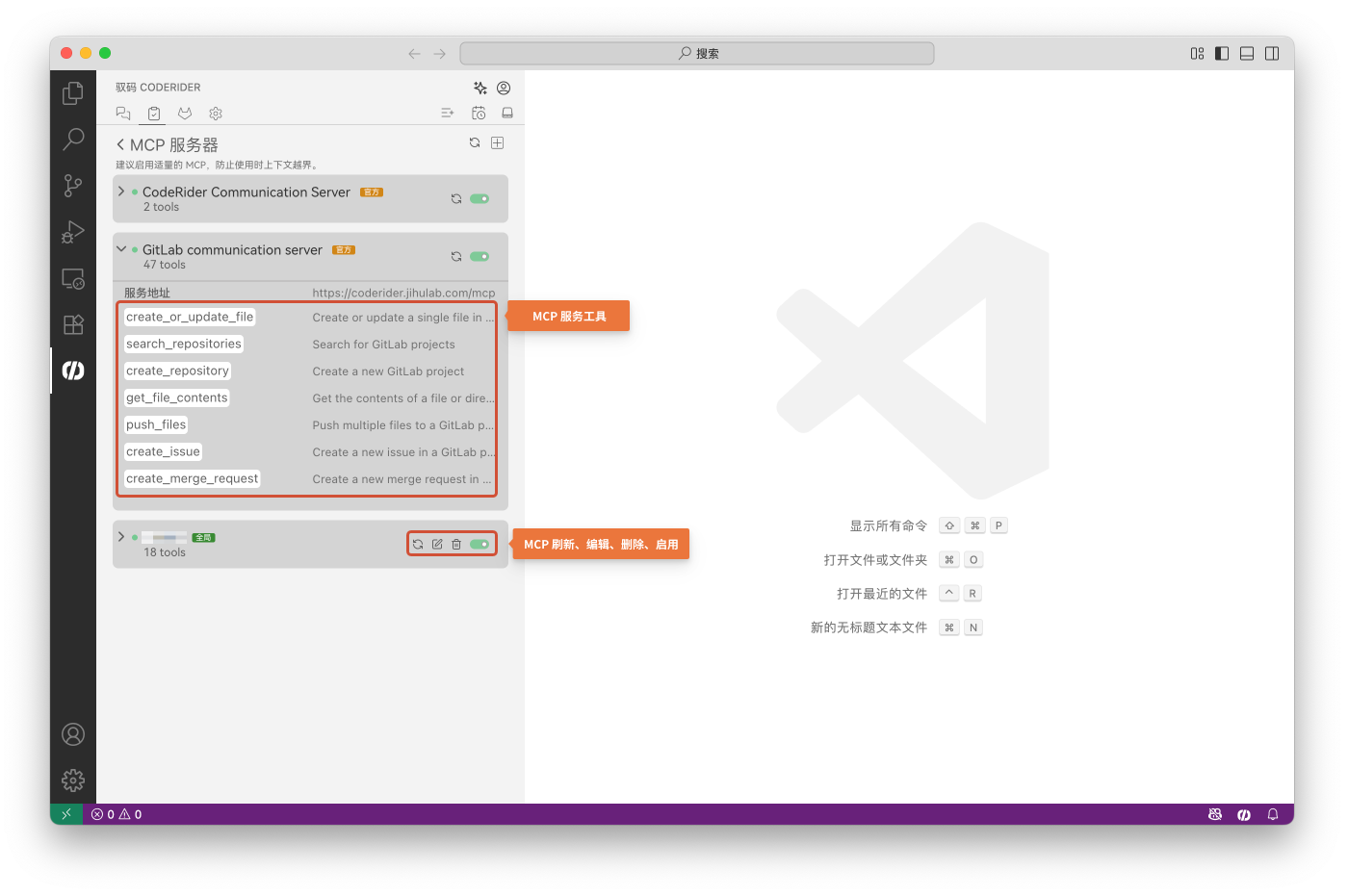Open the CodeRider user profile icon
This screenshot has width=1348, height=896.
[x=504, y=88]
